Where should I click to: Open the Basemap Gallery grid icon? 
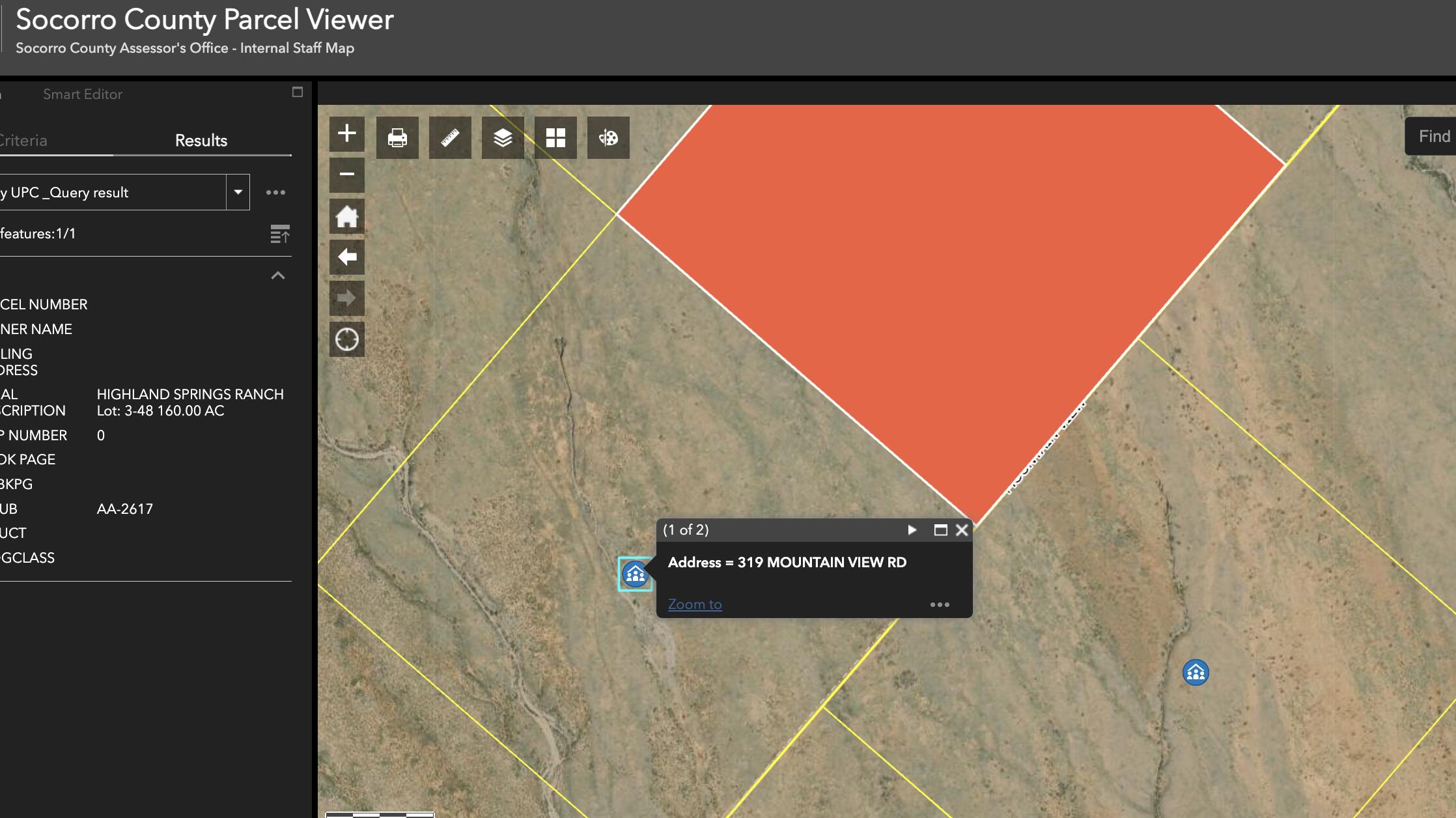[555, 137]
